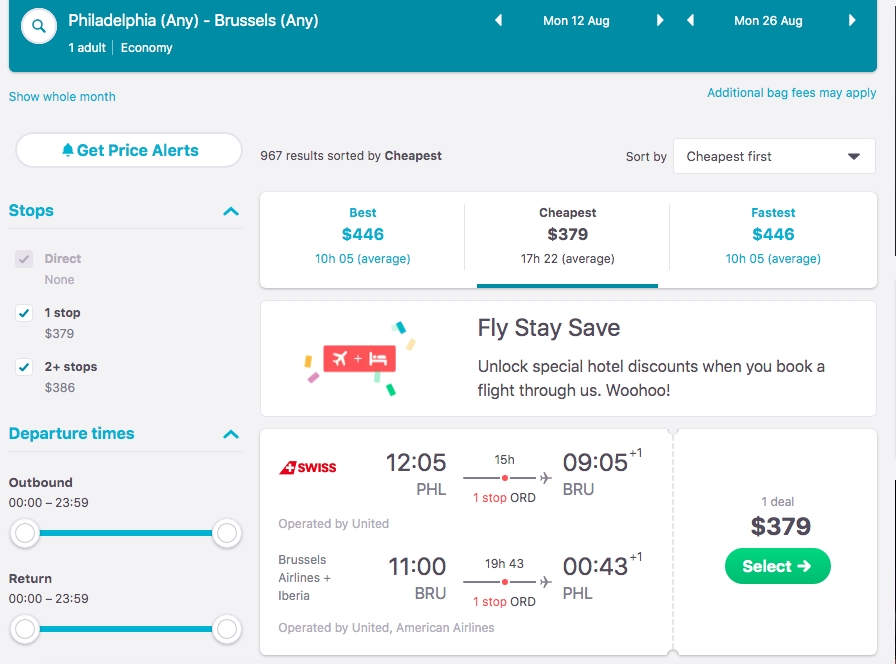This screenshot has height=664, width=896.
Task: Collapse the Stops filter section
Action: tap(231, 211)
